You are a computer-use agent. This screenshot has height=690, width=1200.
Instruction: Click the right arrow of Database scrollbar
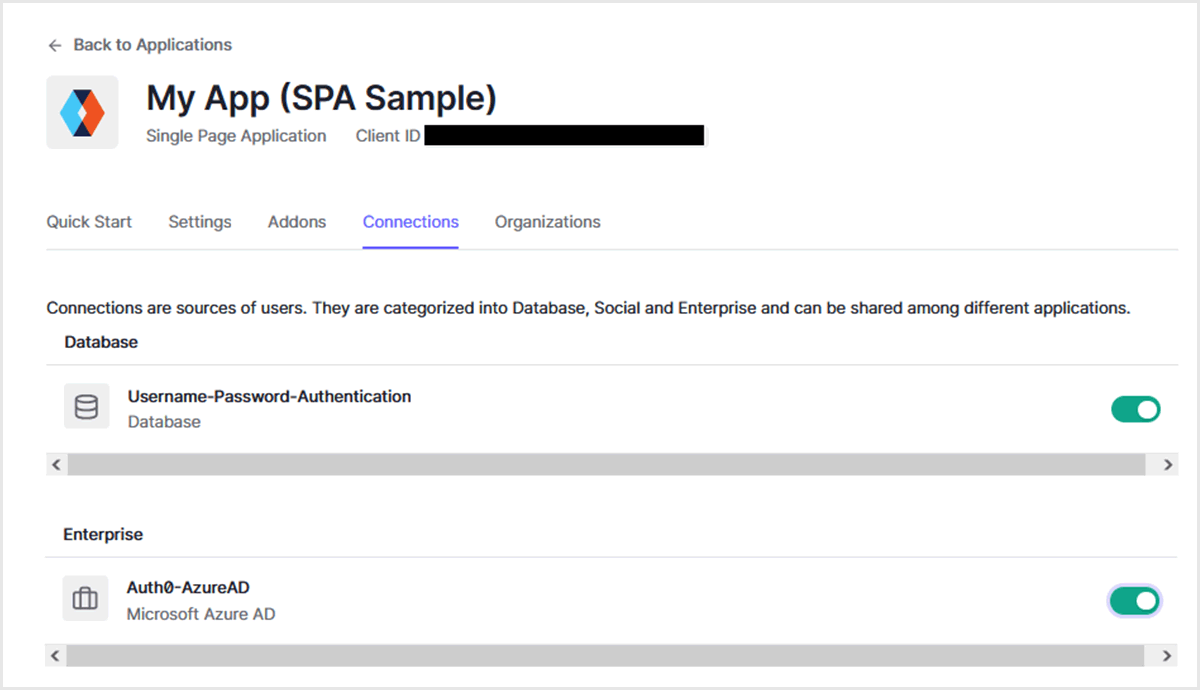point(1168,464)
